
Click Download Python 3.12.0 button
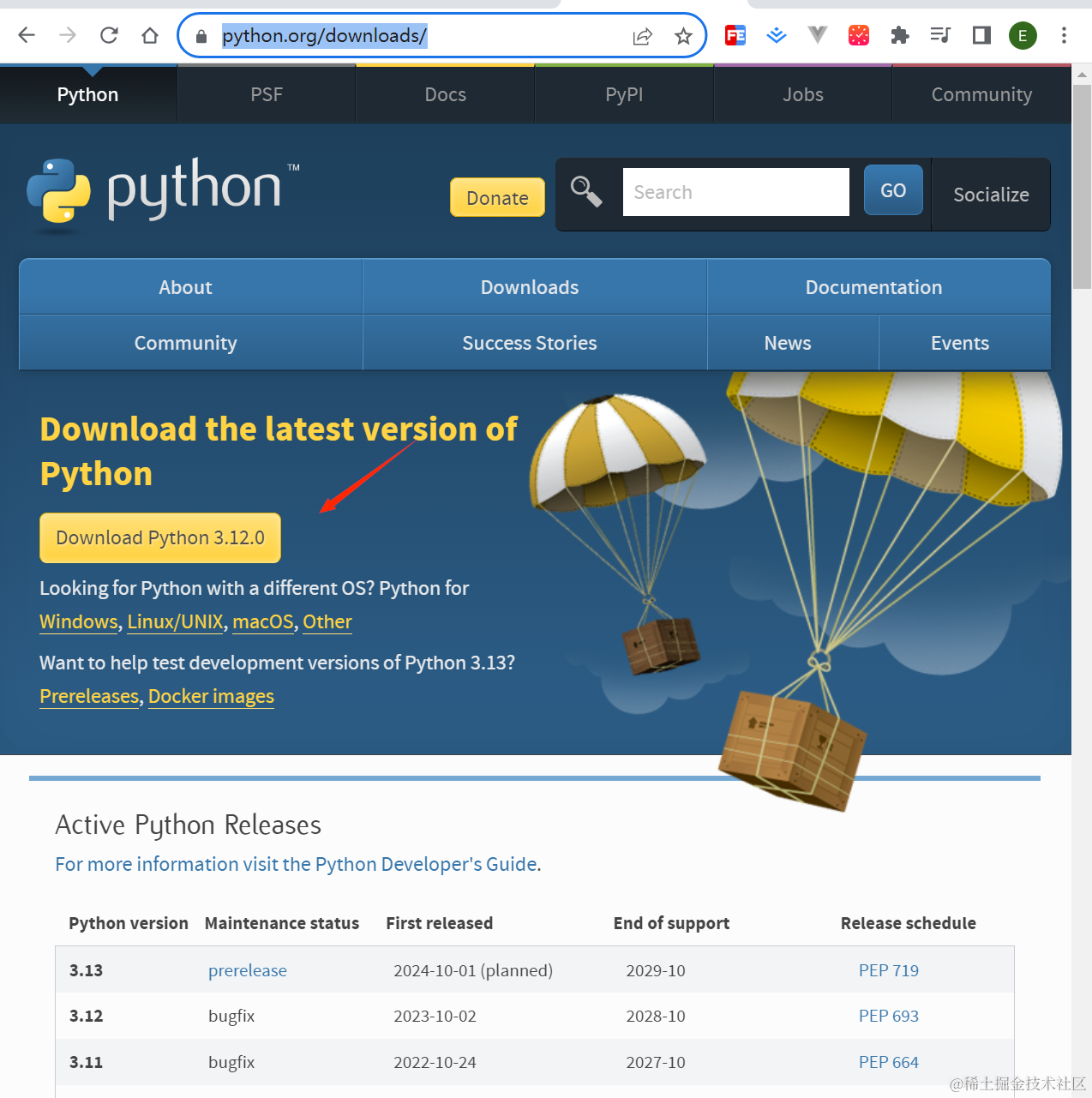tap(160, 538)
